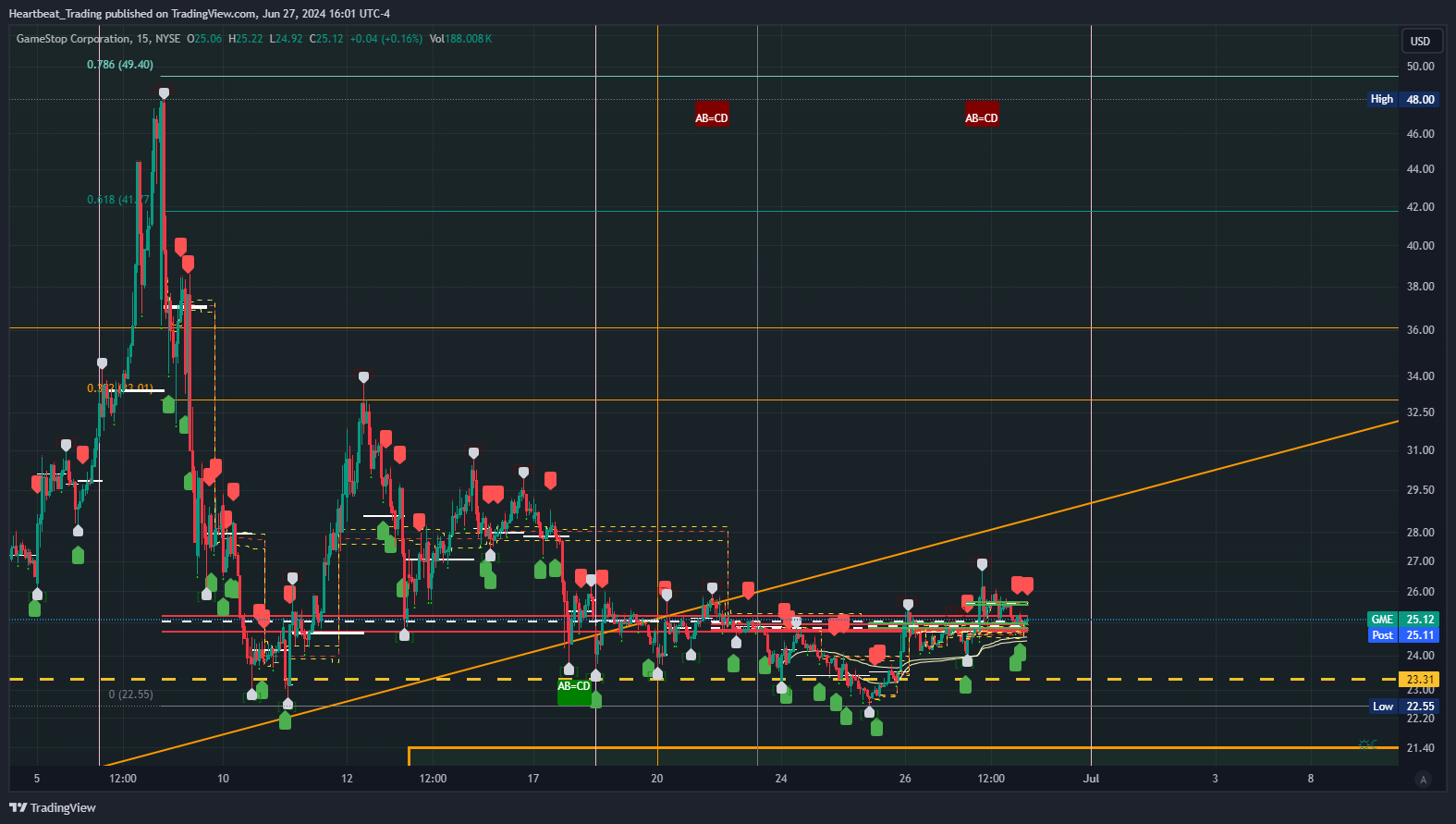
Task: Click the TradingView logo
Action: pyautogui.click(x=53, y=807)
